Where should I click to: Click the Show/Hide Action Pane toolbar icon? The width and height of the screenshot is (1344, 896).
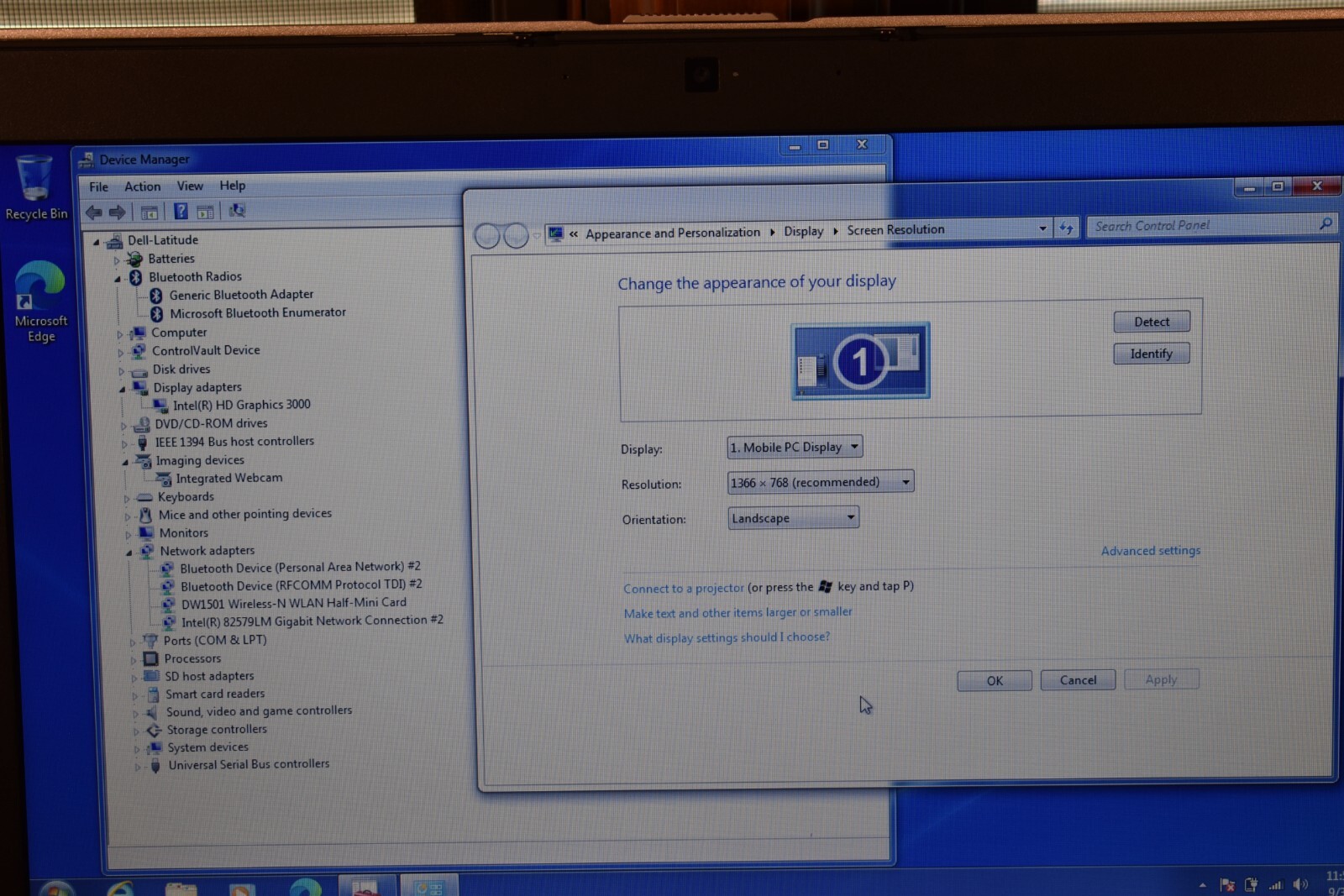(205, 212)
